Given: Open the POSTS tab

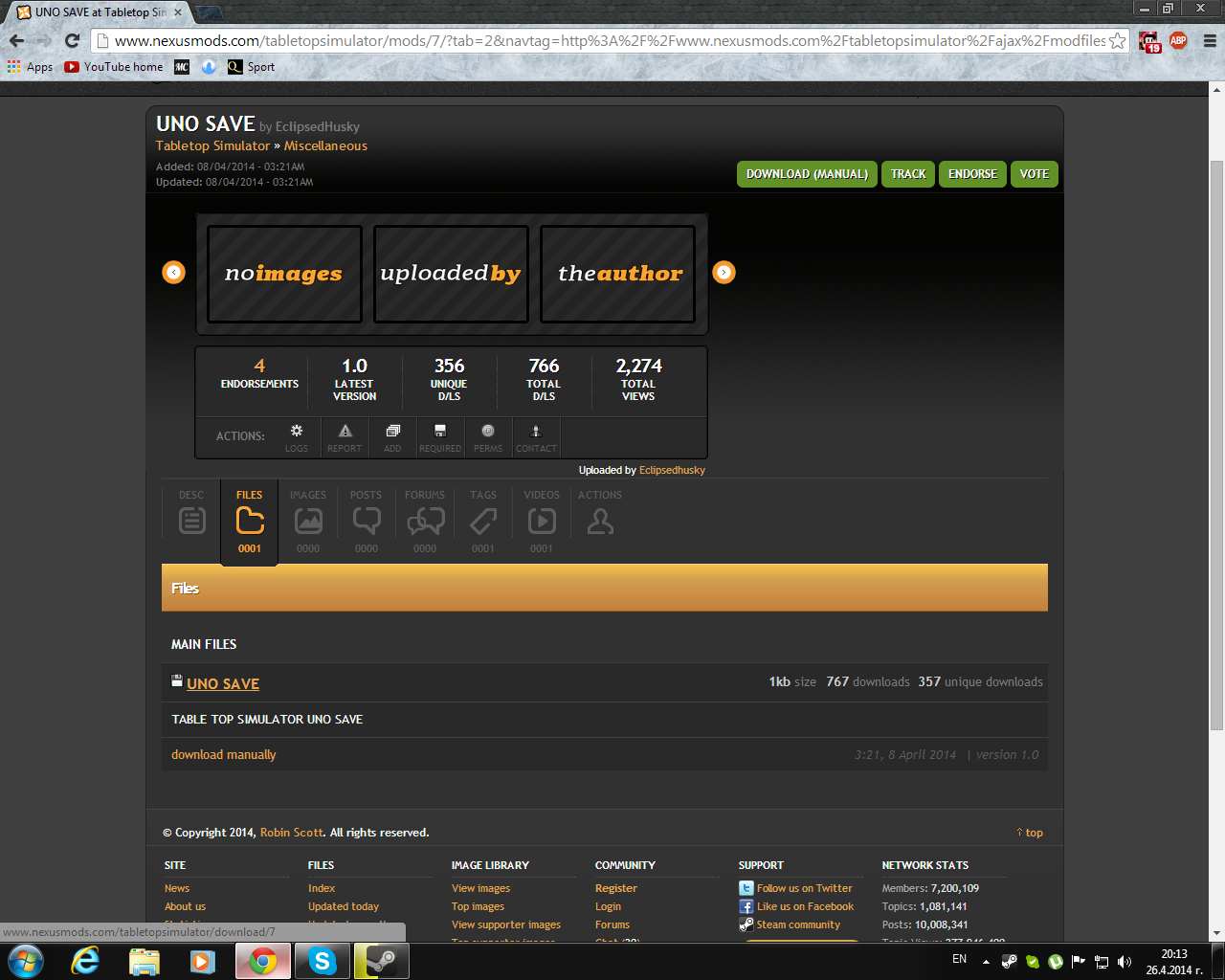Looking at the screenshot, I should pyautogui.click(x=367, y=522).
